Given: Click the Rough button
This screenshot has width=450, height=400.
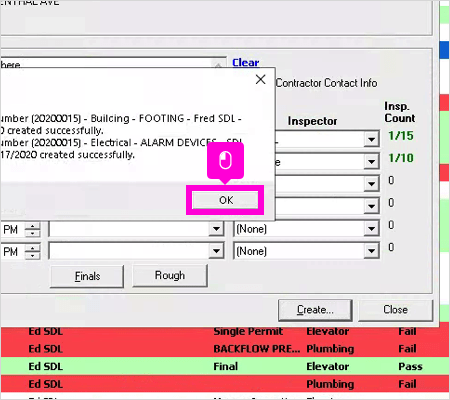Looking at the screenshot, I should point(170,275).
